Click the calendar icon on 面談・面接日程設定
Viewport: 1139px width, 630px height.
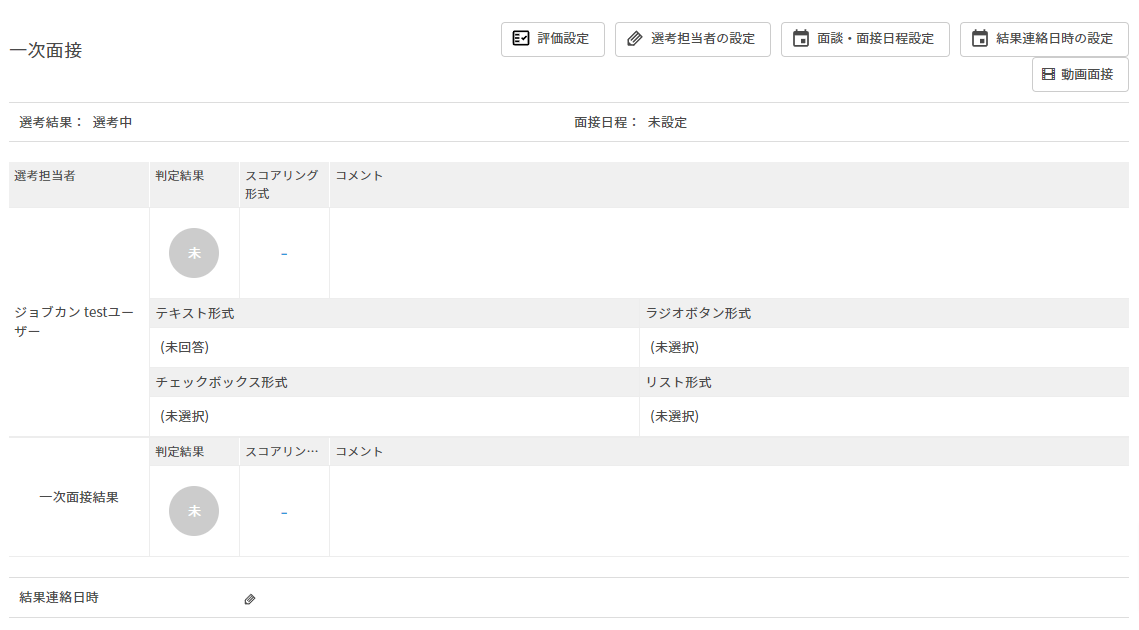[800, 39]
